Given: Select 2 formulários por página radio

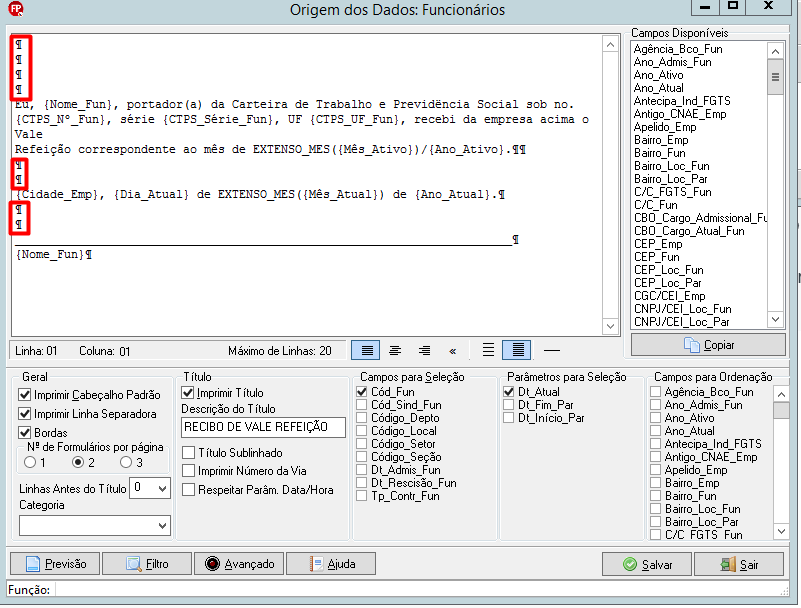Looking at the screenshot, I should pos(78,462).
